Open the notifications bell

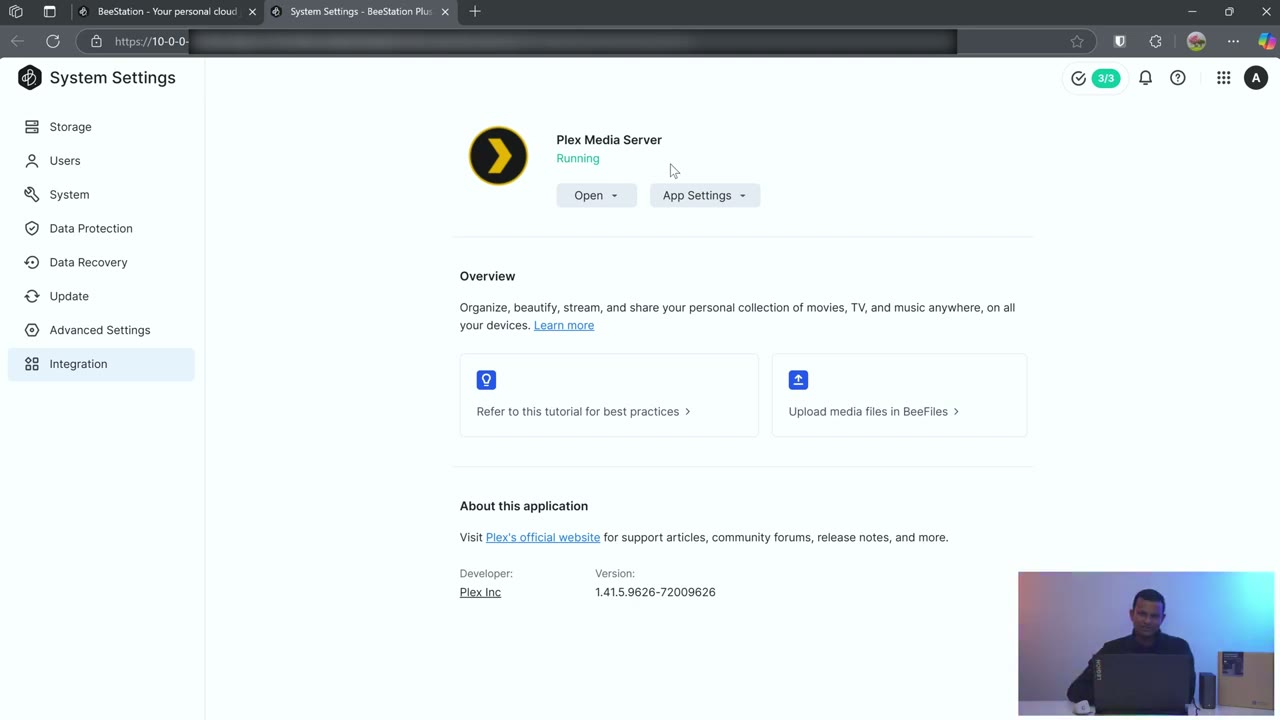coord(1145,78)
